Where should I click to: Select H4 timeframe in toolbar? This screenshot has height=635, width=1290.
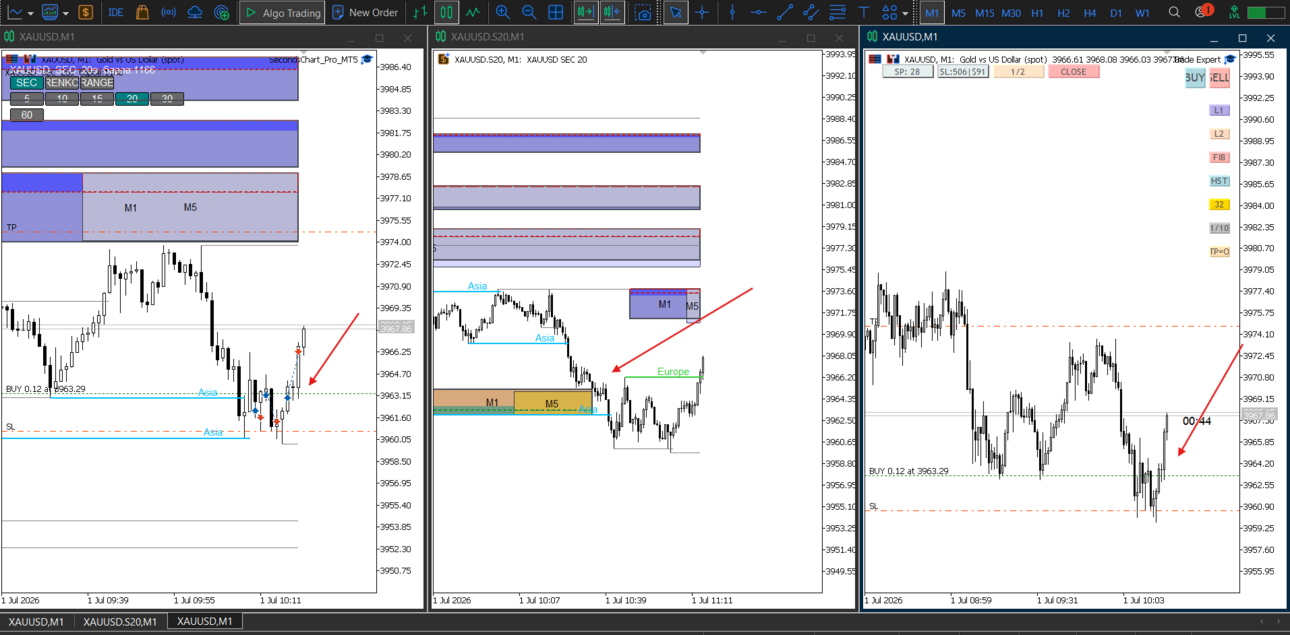point(1090,13)
